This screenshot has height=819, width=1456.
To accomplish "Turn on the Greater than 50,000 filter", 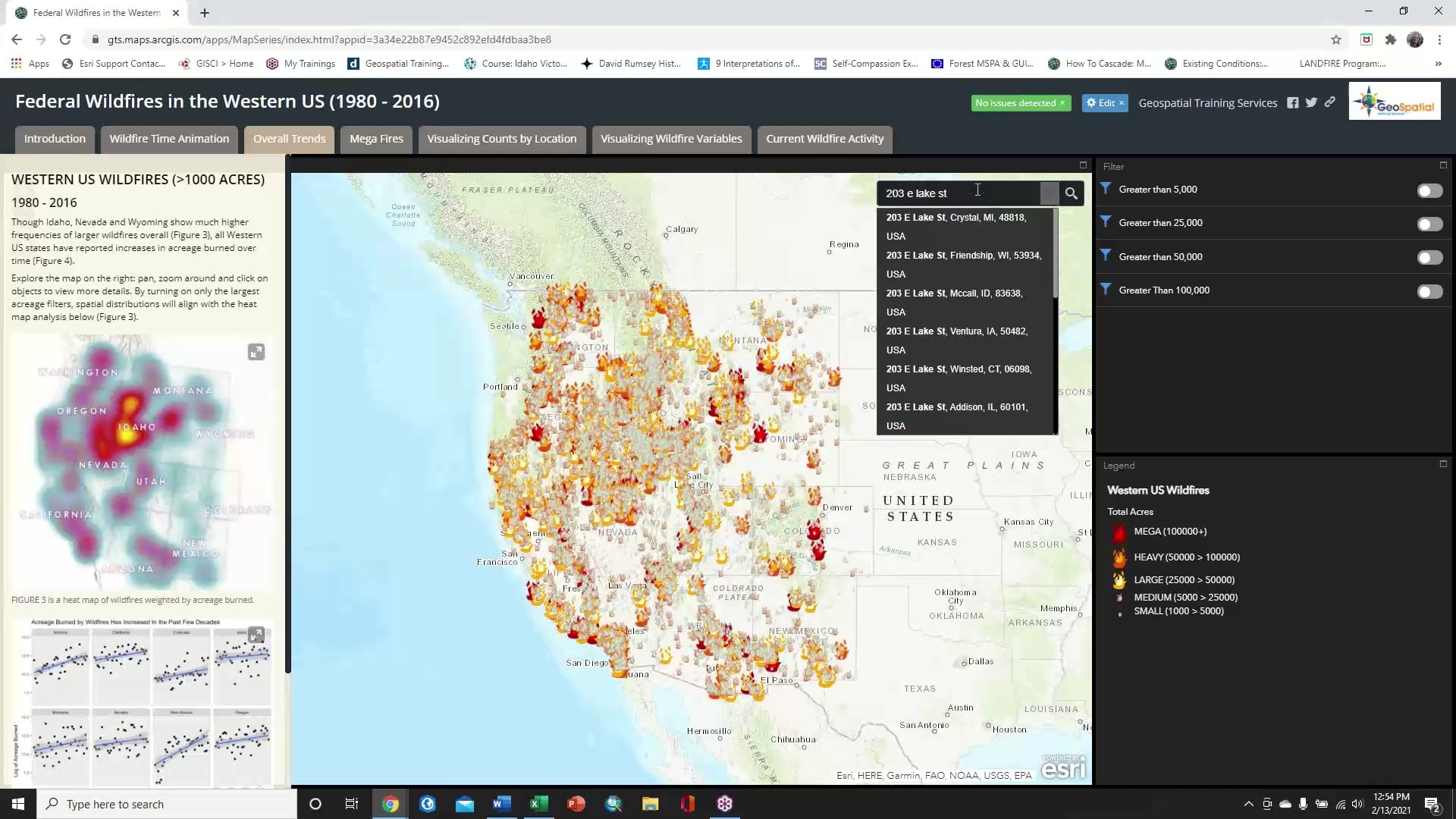I will [x=1429, y=258].
